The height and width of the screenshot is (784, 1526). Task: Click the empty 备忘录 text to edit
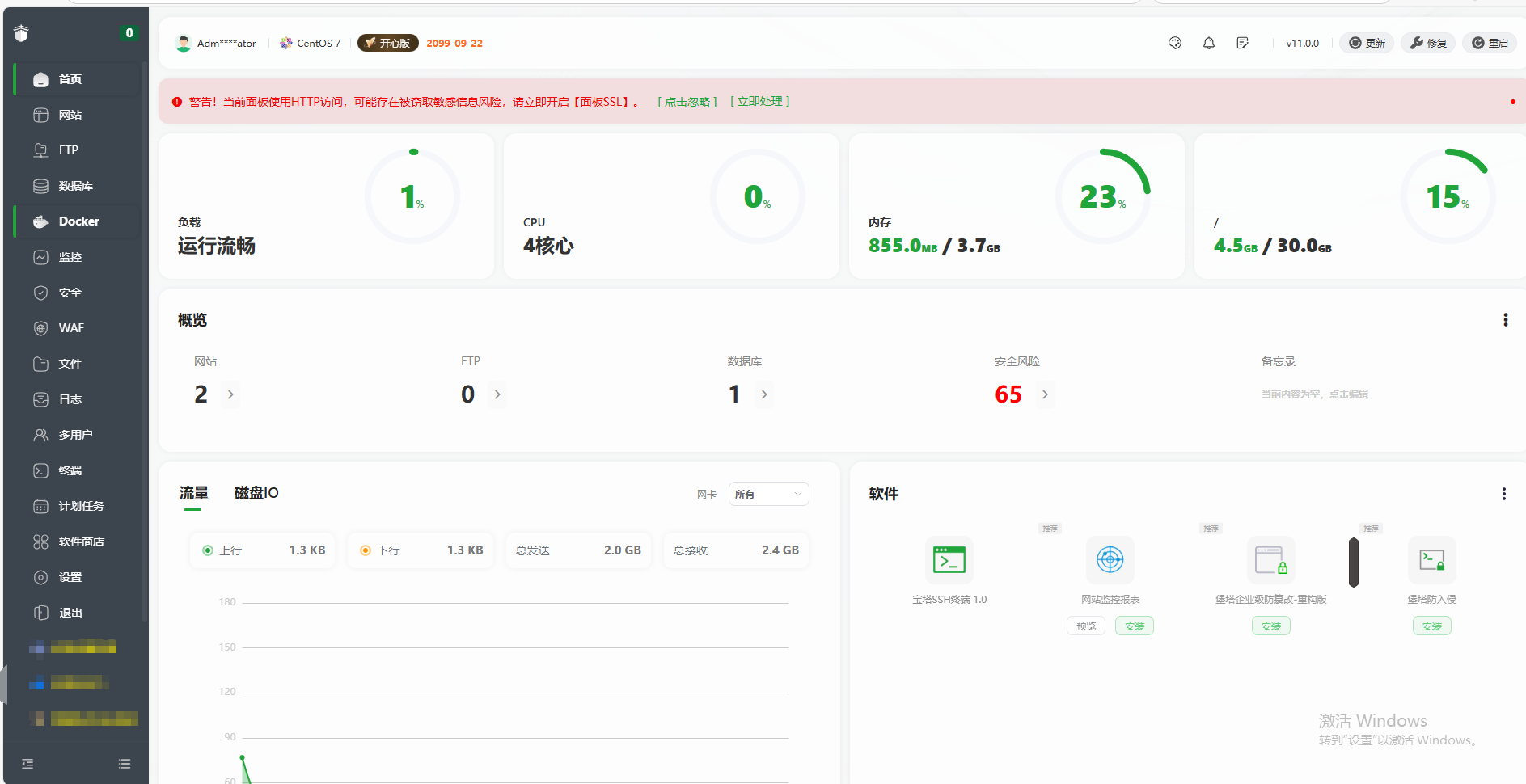[x=1314, y=394]
